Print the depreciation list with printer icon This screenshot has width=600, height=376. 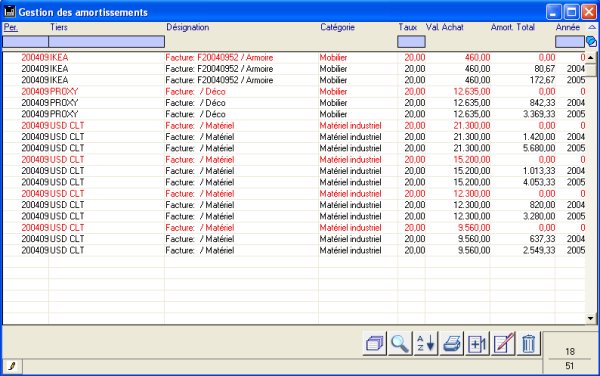point(452,343)
